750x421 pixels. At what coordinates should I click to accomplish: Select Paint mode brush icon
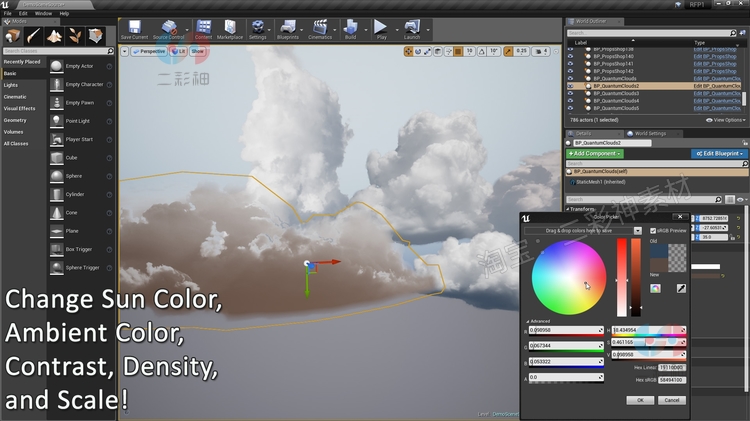[x=33, y=35]
